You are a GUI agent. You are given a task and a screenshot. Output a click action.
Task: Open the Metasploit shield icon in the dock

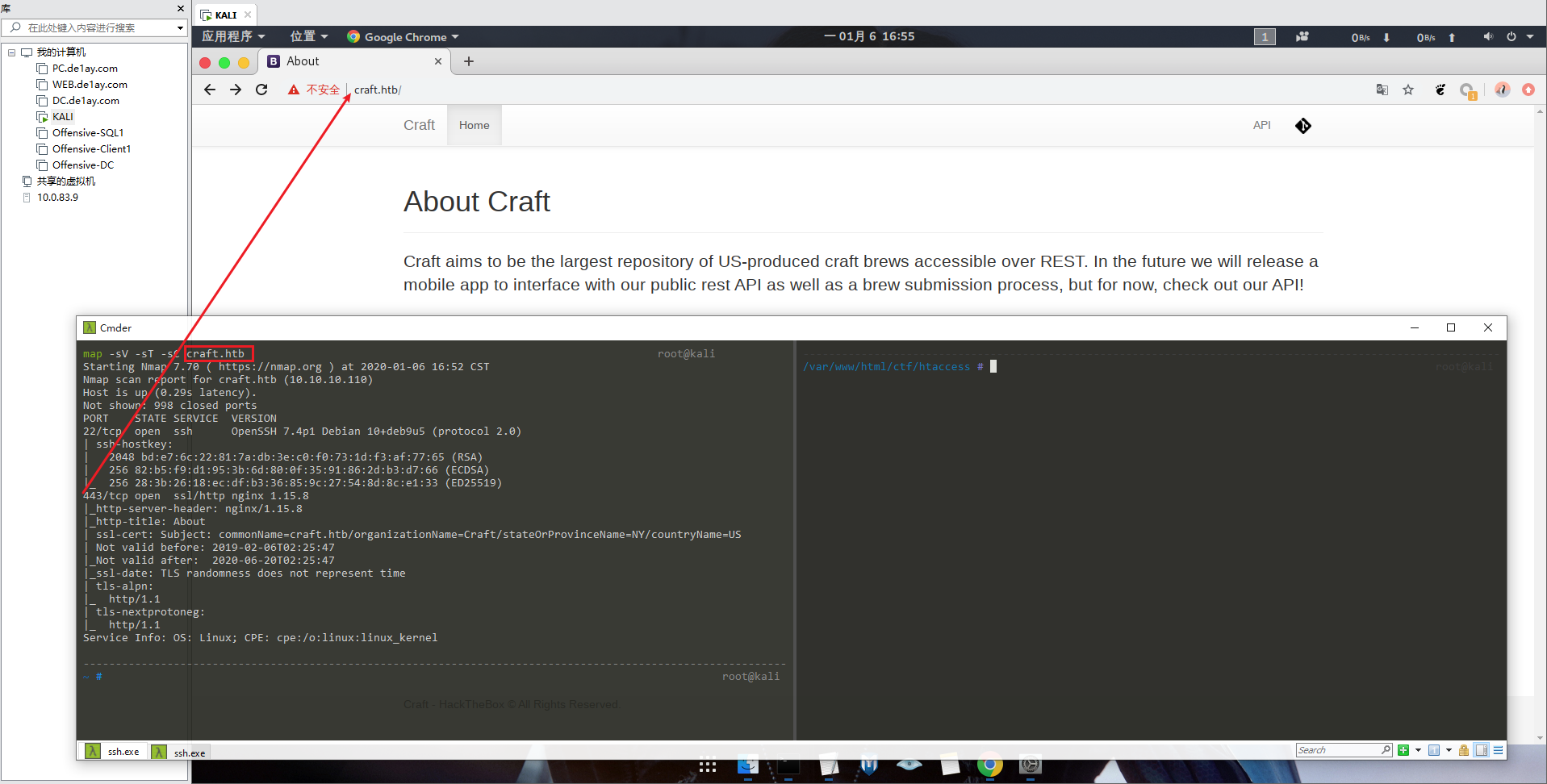click(x=869, y=765)
